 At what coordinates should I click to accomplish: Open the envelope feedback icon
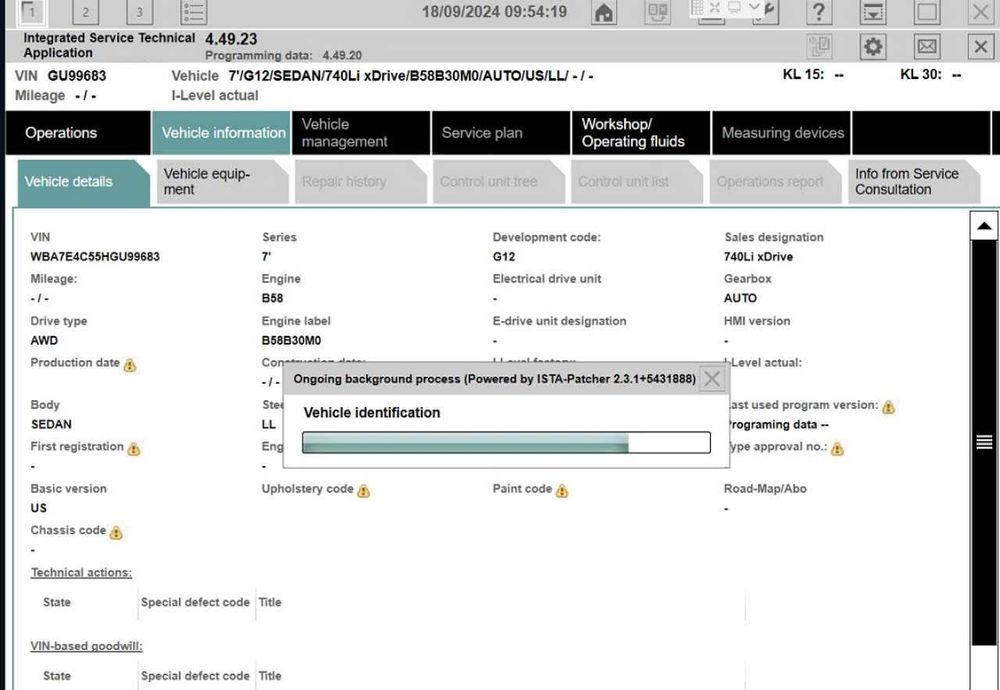click(927, 46)
